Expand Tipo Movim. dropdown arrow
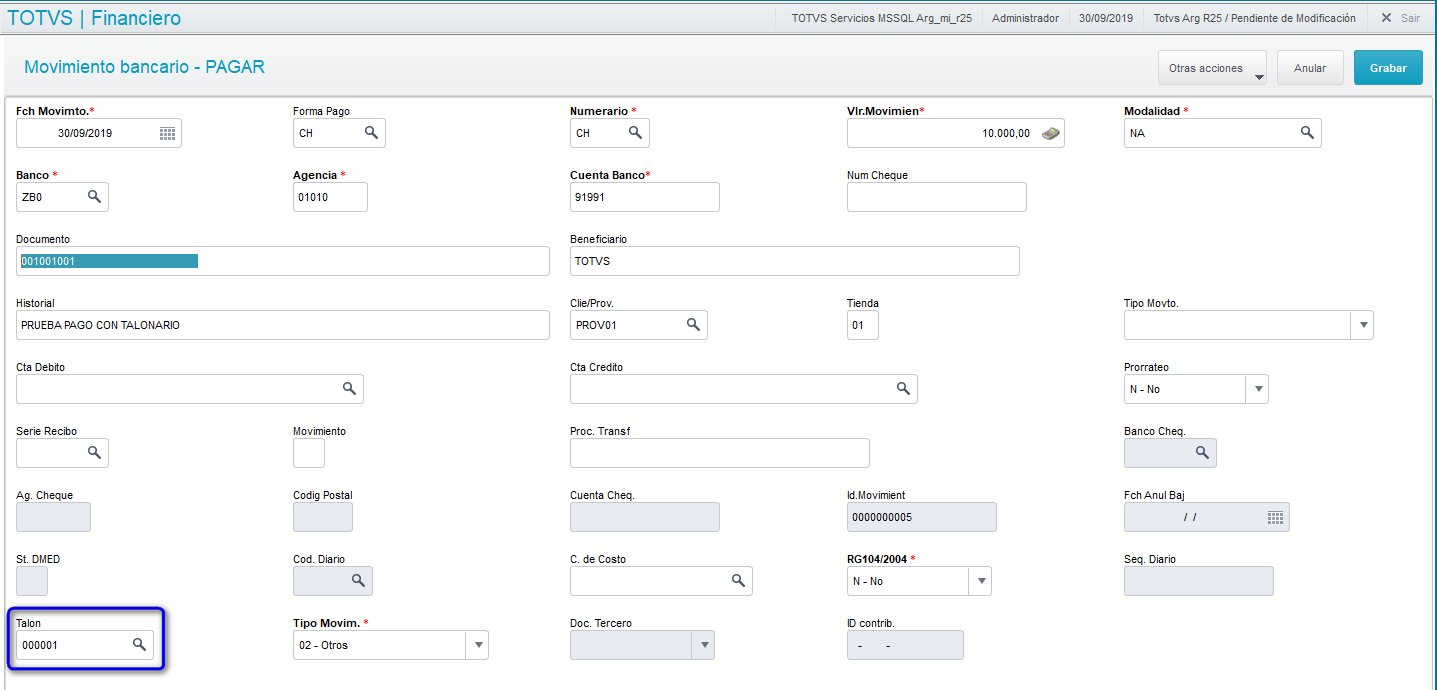Screen dimensions: 1437x690 (x=477, y=645)
